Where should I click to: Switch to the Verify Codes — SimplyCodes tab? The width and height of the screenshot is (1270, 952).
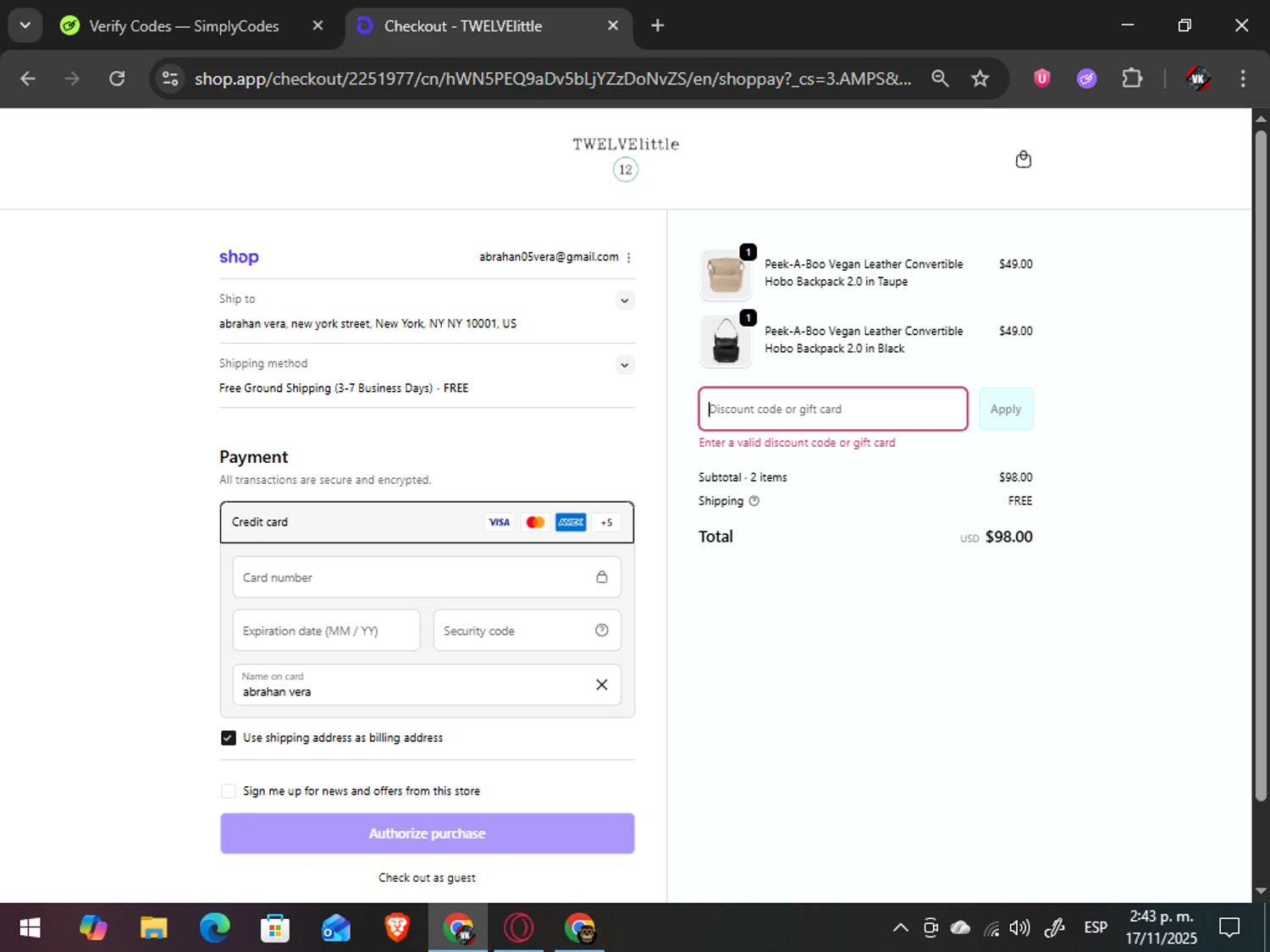[x=184, y=26]
